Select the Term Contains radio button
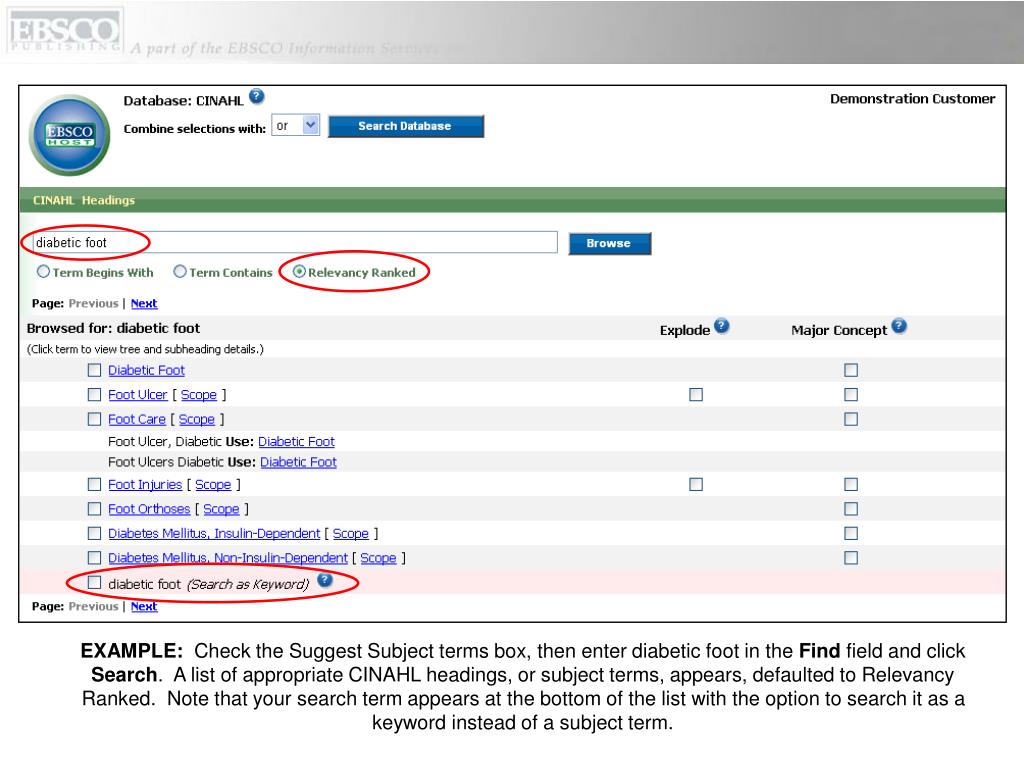This screenshot has width=1024, height=768. tap(180, 272)
